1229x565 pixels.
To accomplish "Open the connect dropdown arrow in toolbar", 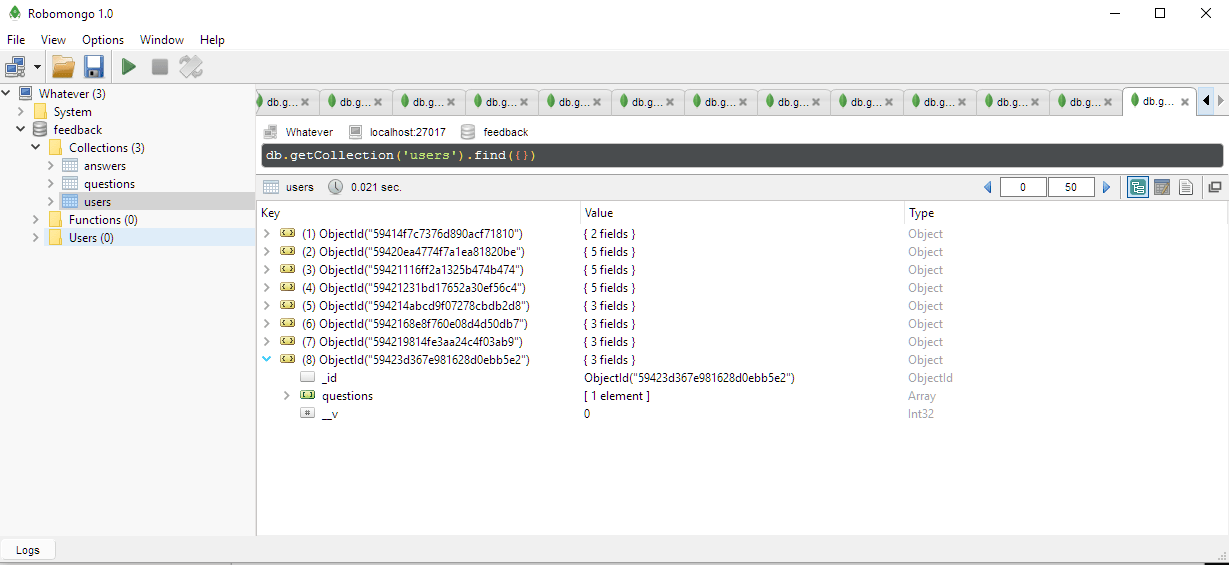I will [38, 67].
